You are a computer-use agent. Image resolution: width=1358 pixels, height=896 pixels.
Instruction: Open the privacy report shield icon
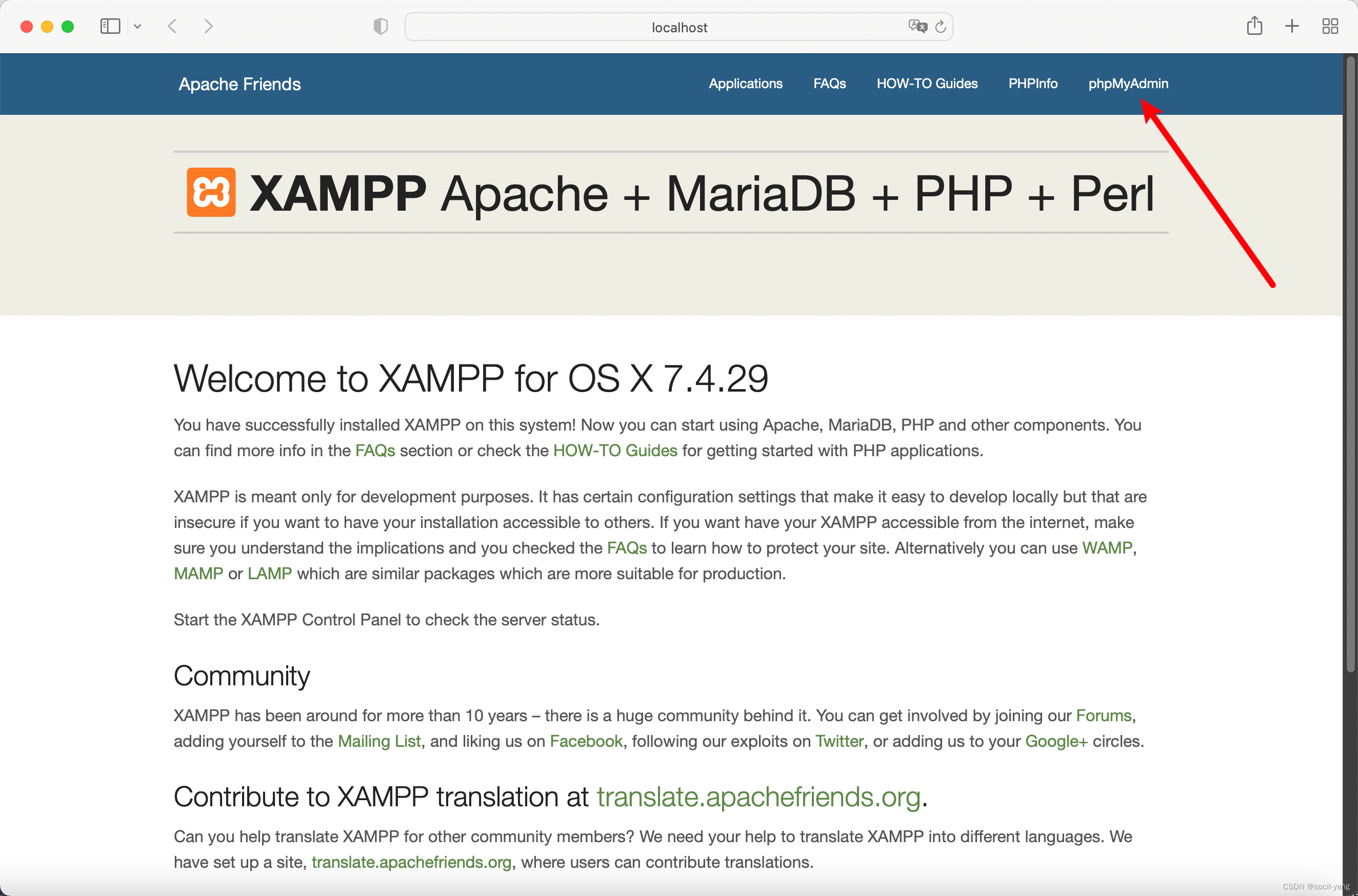click(381, 26)
